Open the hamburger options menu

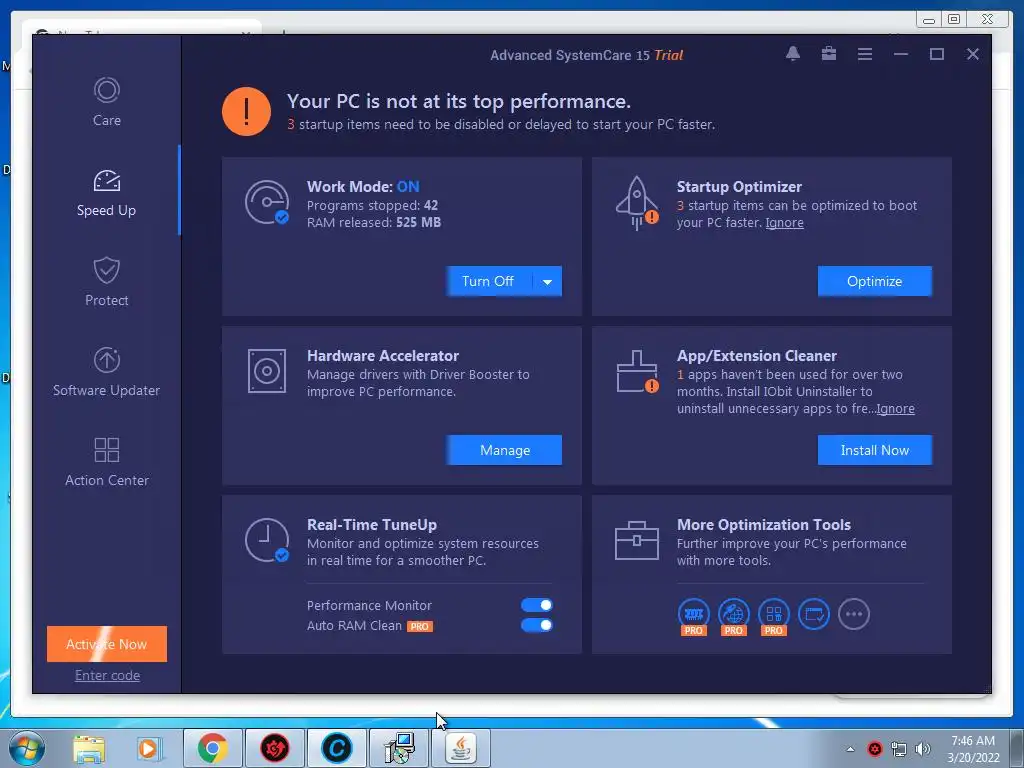pos(865,54)
